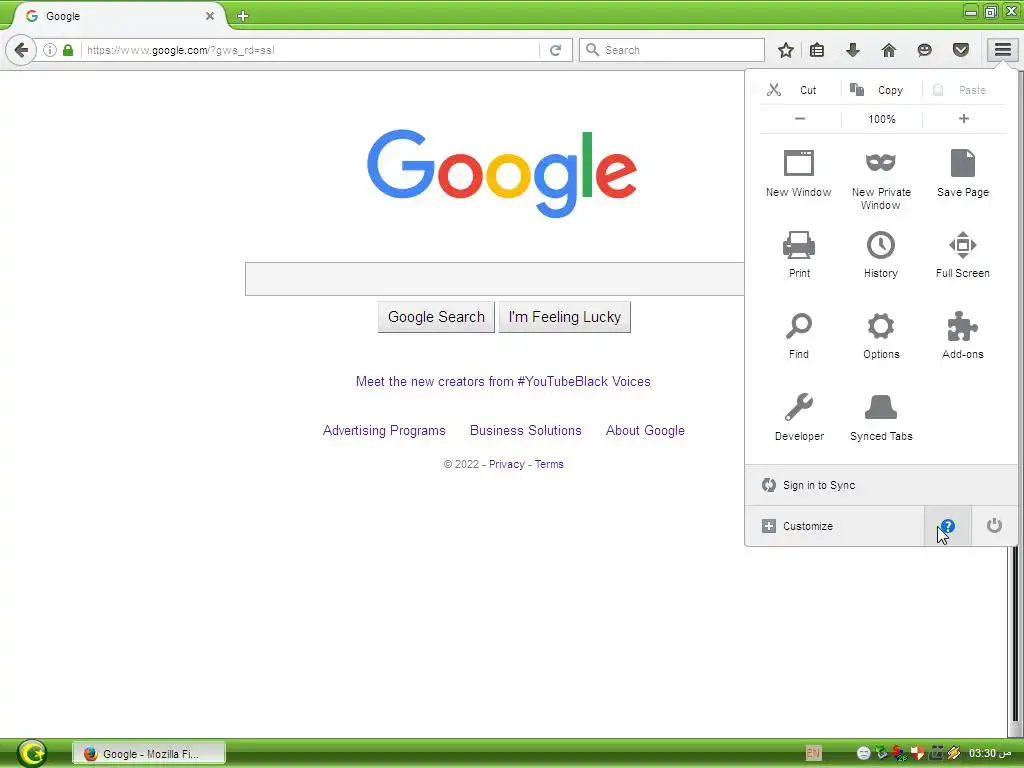Click I'm Feeling Lucky button
Image resolution: width=1024 pixels, height=768 pixels.
565,317
